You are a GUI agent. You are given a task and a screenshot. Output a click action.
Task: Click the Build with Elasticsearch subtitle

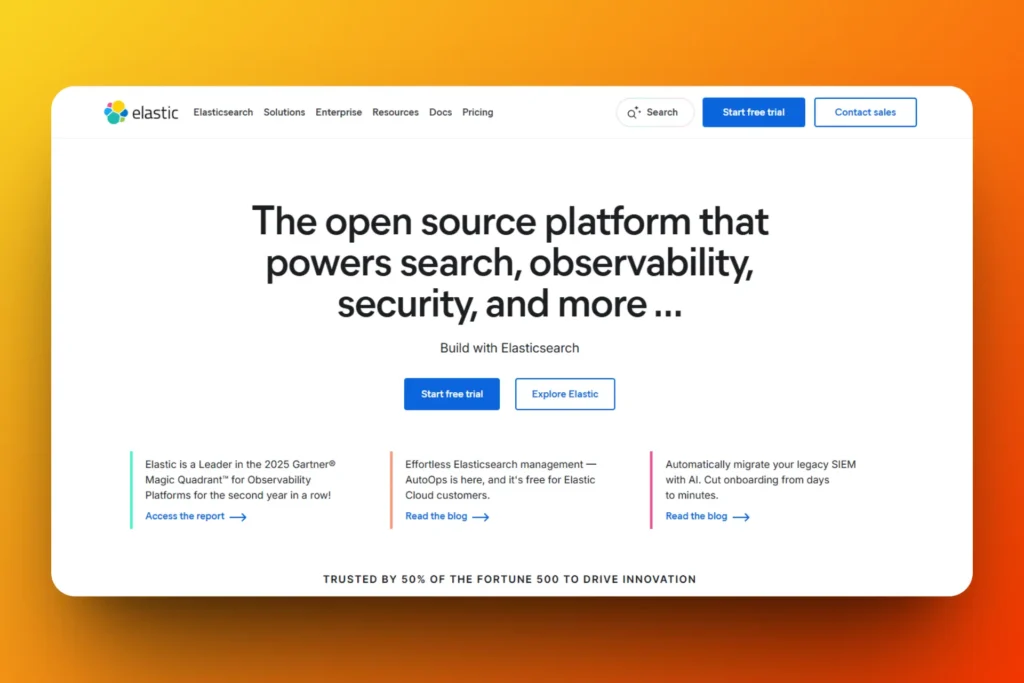(509, 348)
